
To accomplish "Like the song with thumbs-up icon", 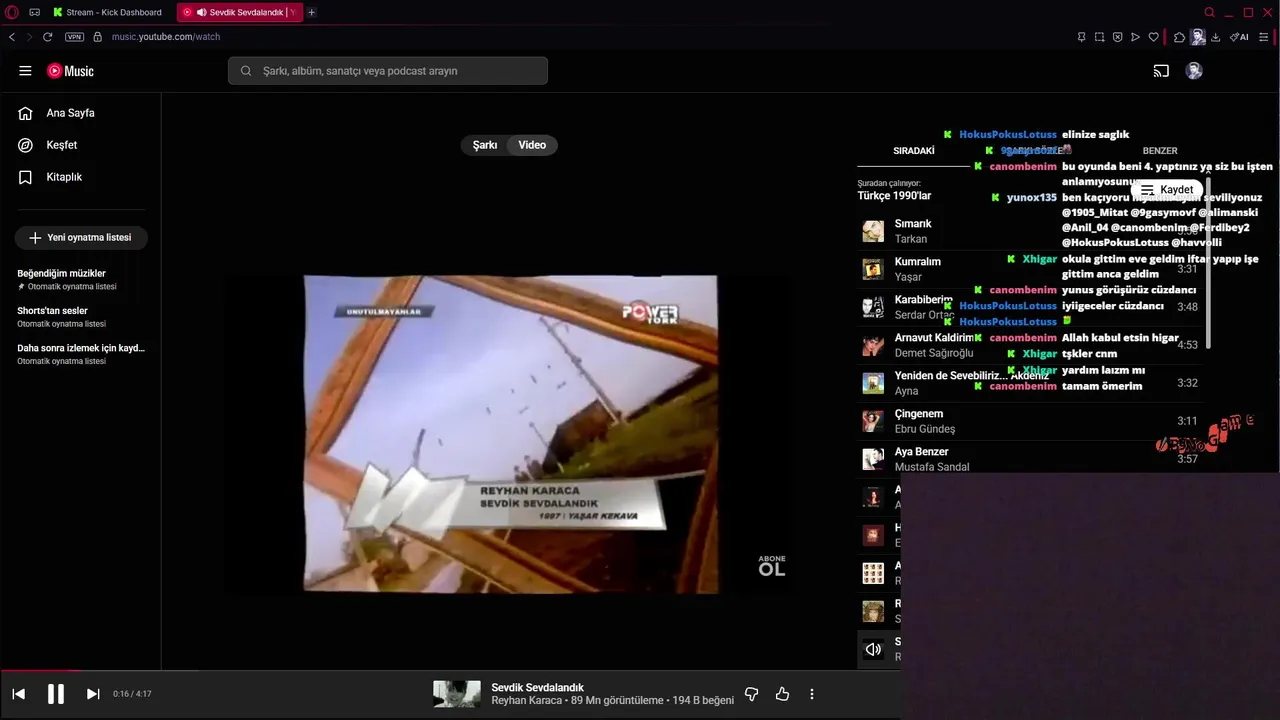I will [x=782, y=694].
